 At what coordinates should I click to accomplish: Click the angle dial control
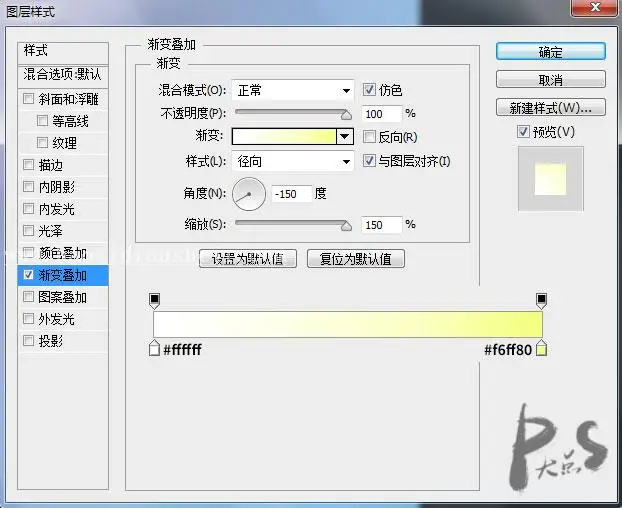tap(249, 194)
